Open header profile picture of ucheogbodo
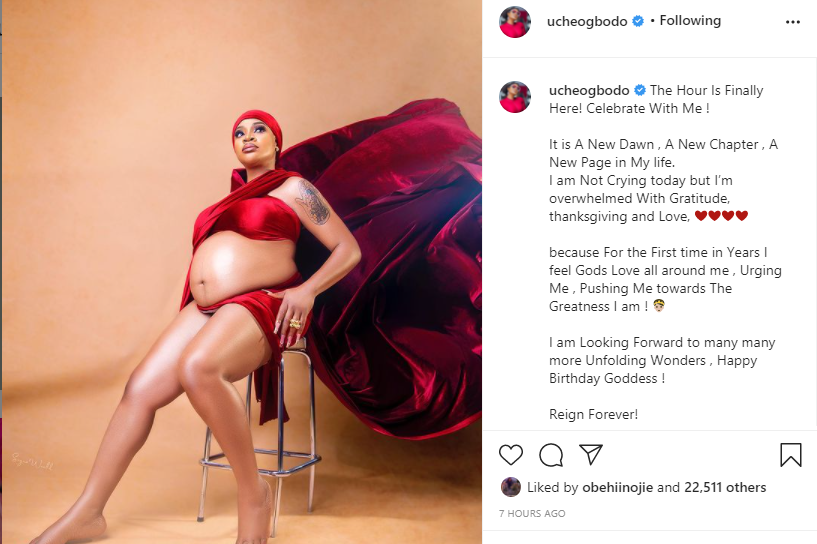817x544 pixels. point(515,22)
